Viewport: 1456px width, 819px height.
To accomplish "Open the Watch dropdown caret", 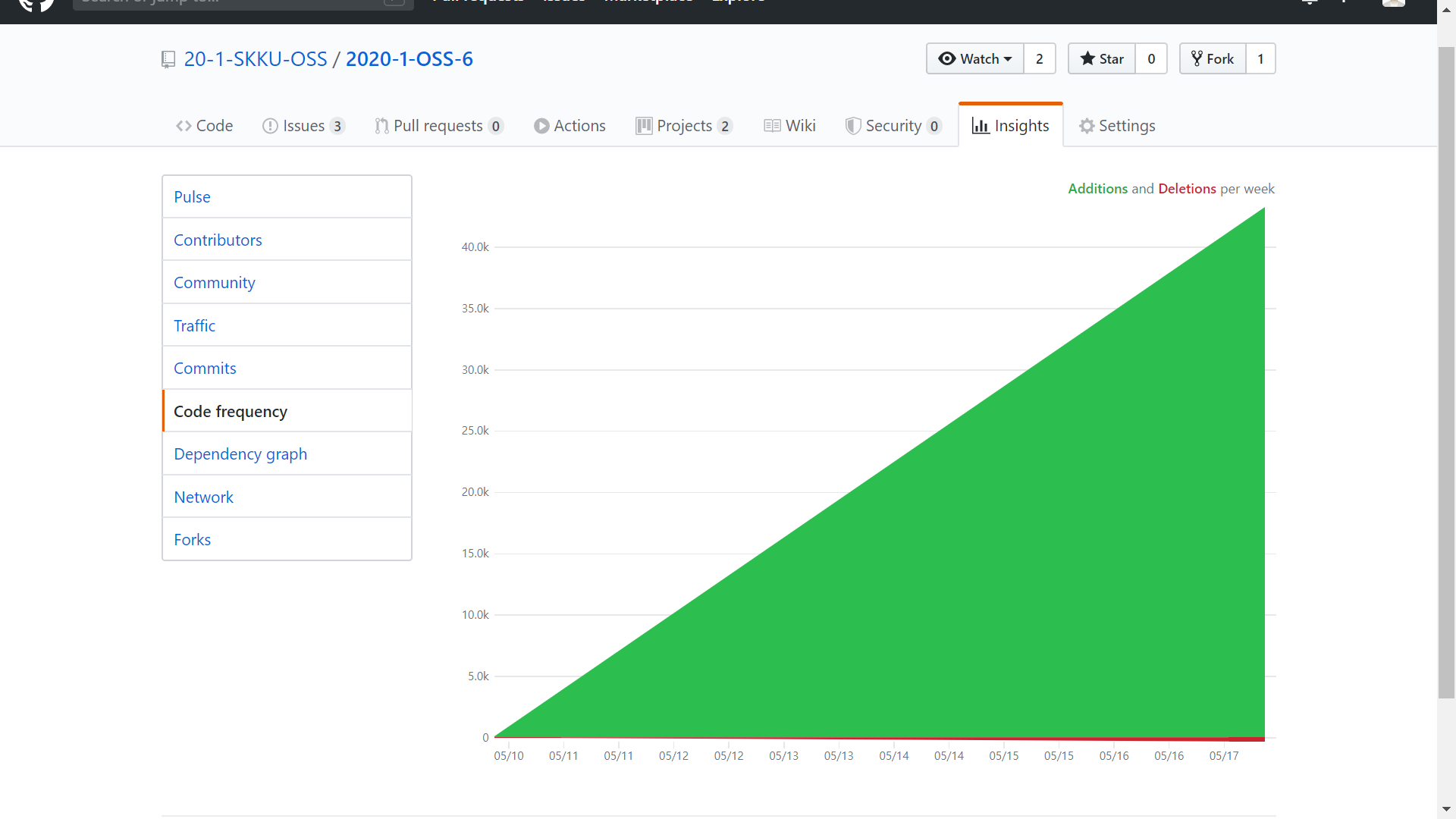I will [1008, 59].
